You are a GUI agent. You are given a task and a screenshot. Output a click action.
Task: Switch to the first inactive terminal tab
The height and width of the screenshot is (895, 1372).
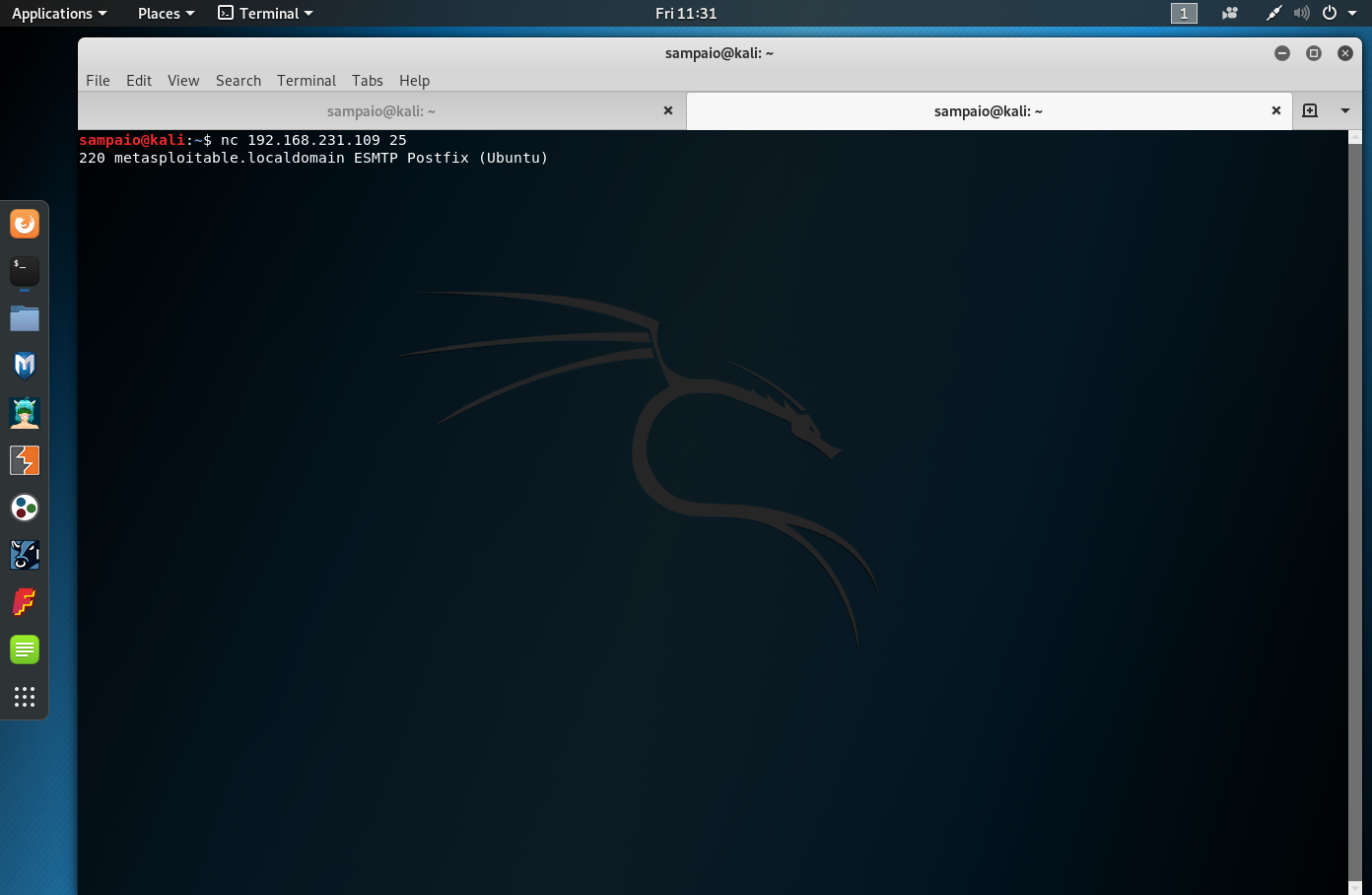click(x=381, y=110)
